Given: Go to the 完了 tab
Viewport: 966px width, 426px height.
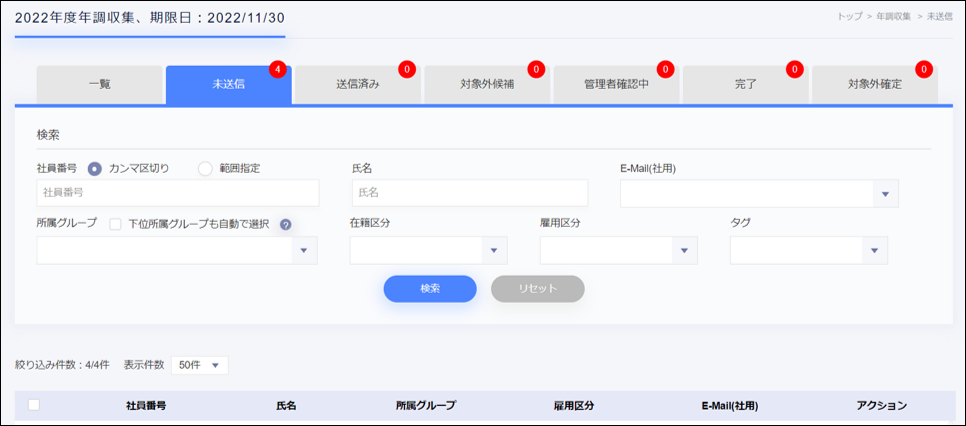Looking at the screenshot, I should (745, 84).
